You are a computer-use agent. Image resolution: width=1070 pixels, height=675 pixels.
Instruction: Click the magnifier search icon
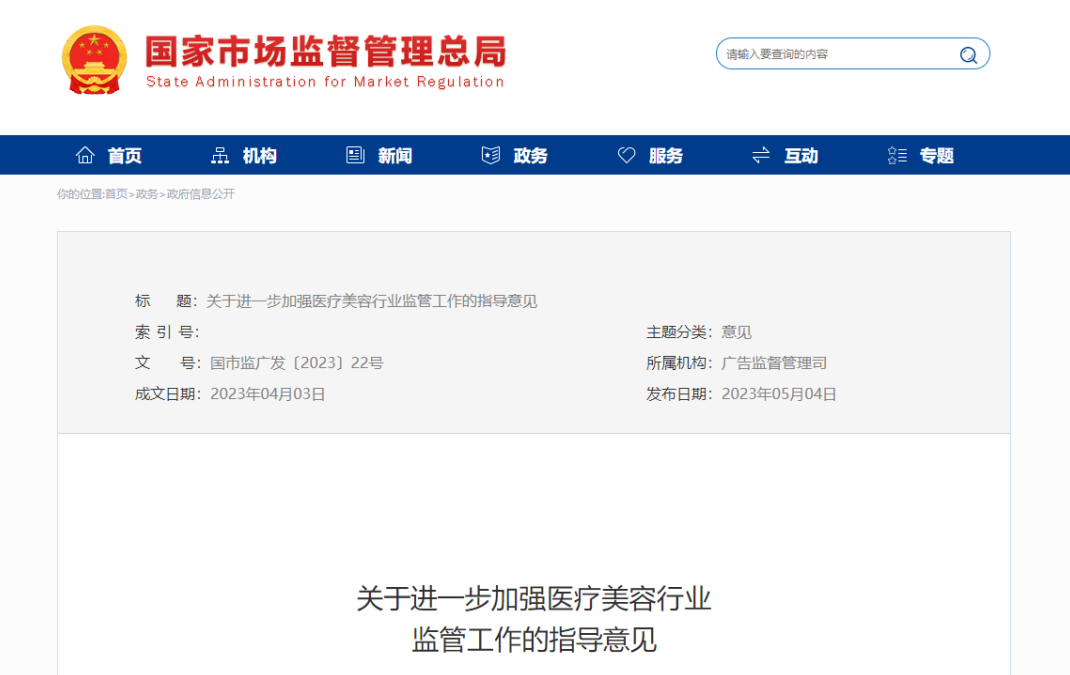pos(968,55)
